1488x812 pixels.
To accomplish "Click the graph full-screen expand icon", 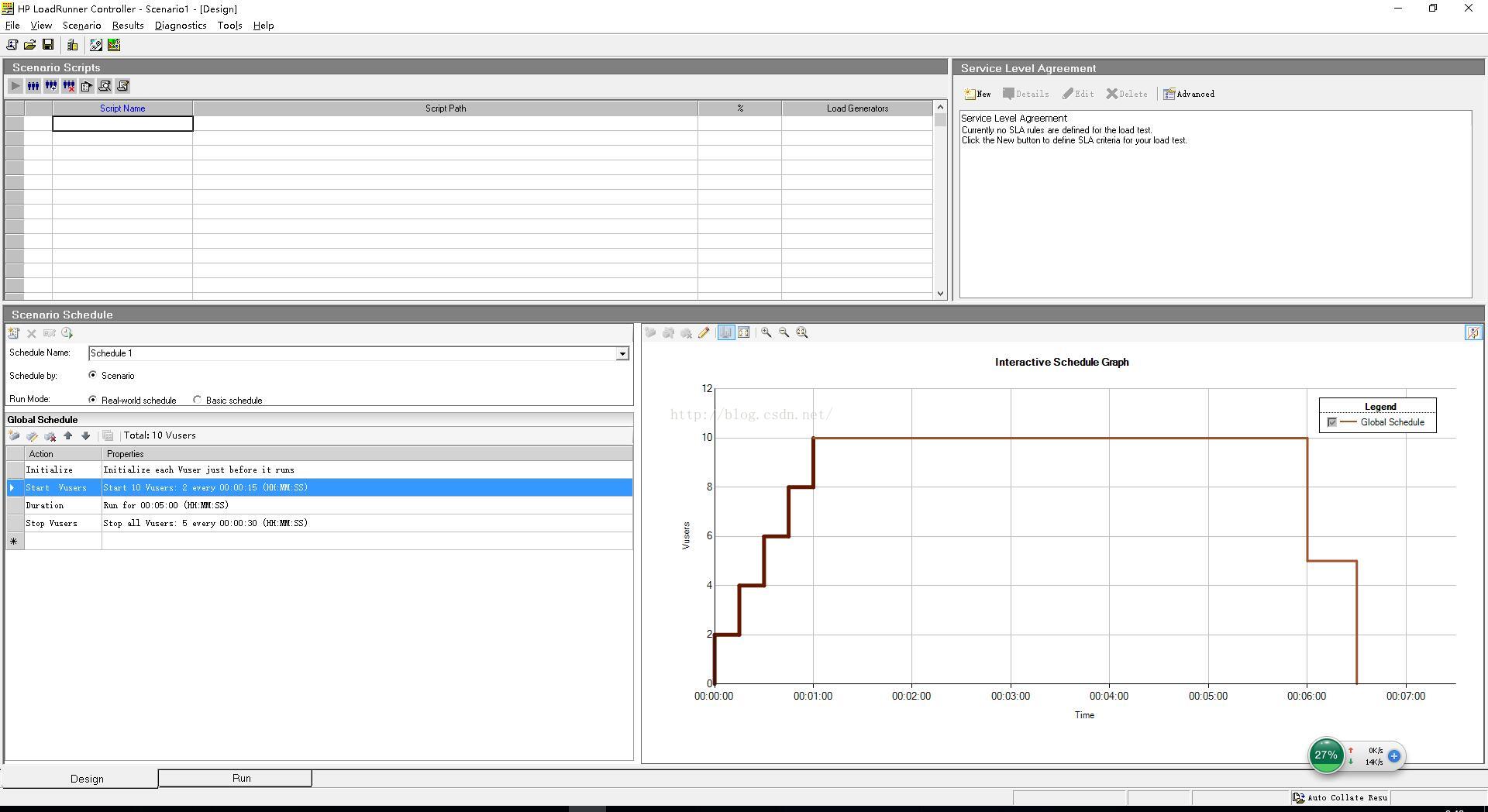I will click(744, 332).
